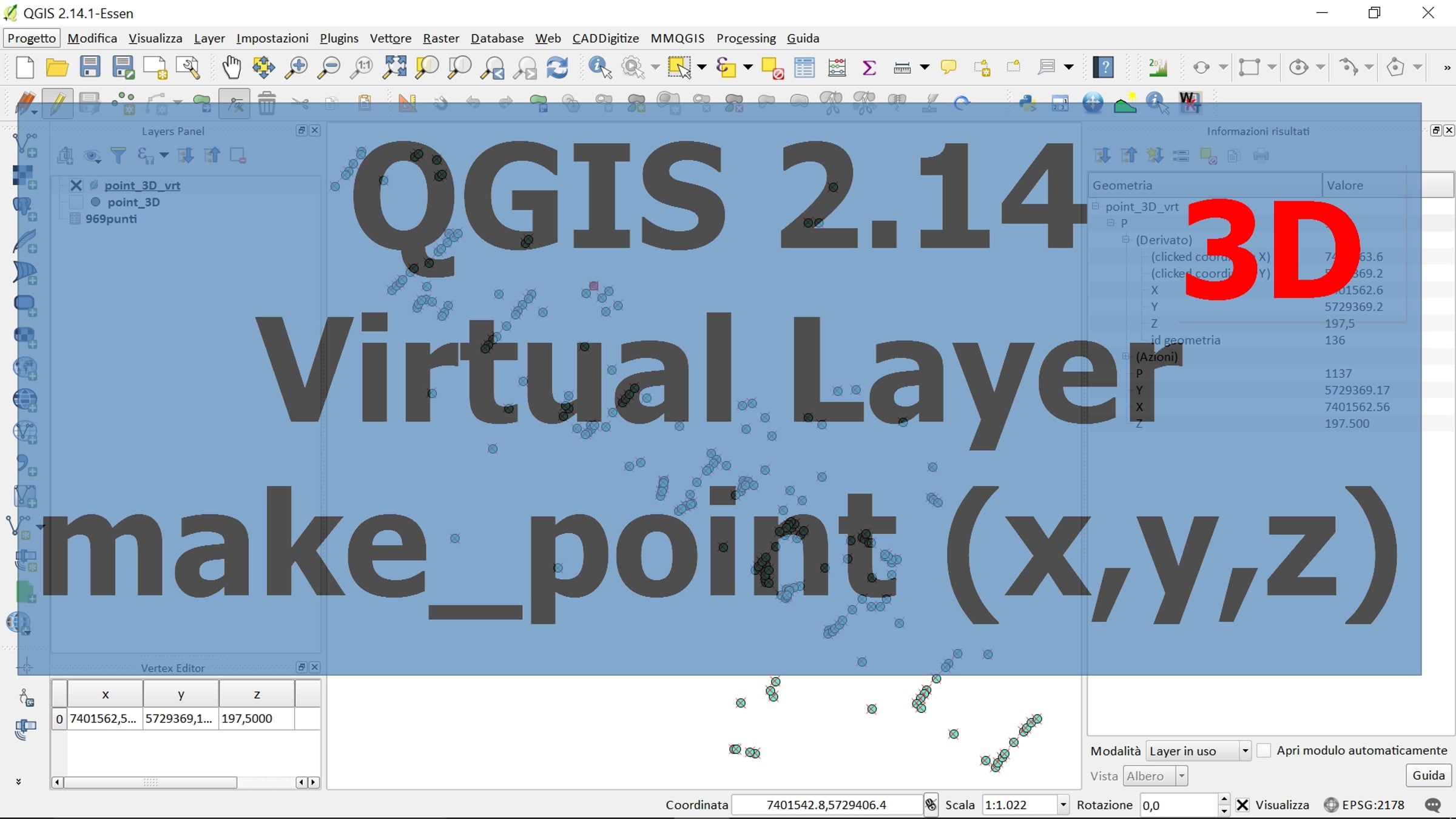Open the Vista Albero dropdown
This screenshot has width=1456, height=819.
tap(1155, 776)
